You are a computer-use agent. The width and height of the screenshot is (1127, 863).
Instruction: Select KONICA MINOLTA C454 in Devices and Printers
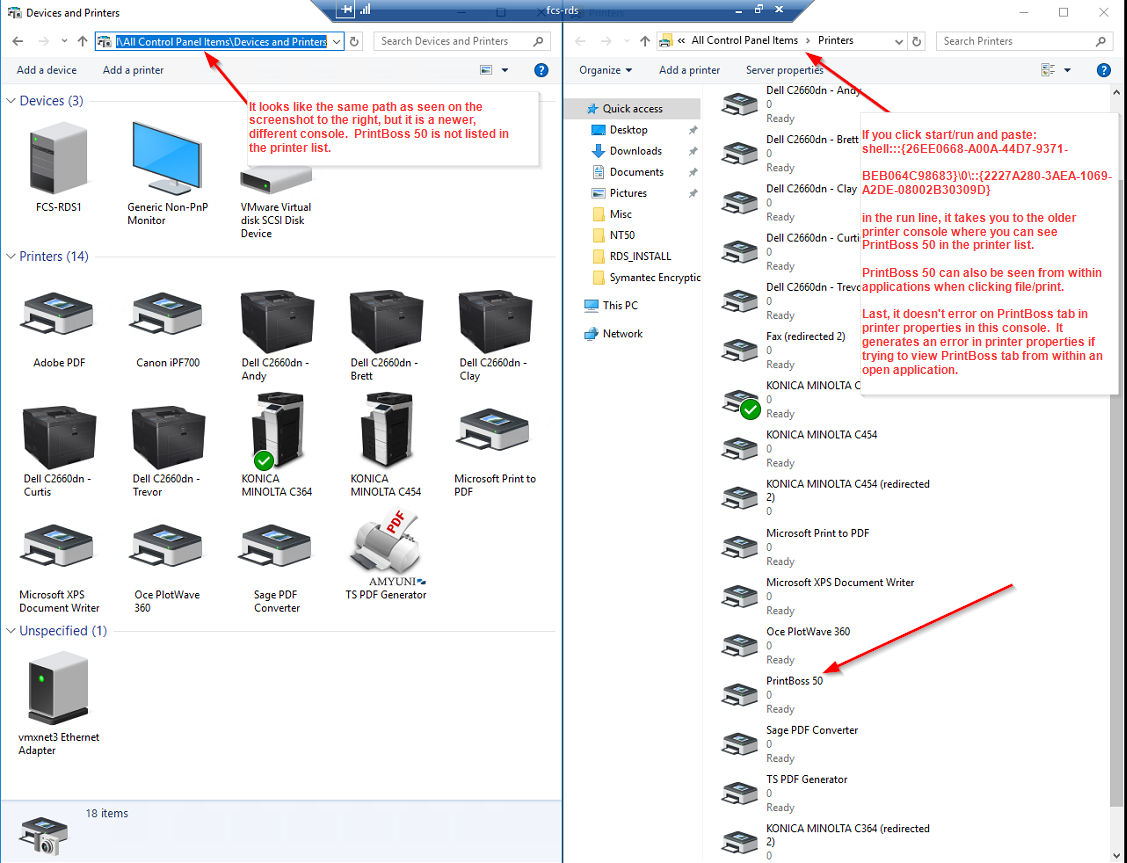tap(386, 431)
